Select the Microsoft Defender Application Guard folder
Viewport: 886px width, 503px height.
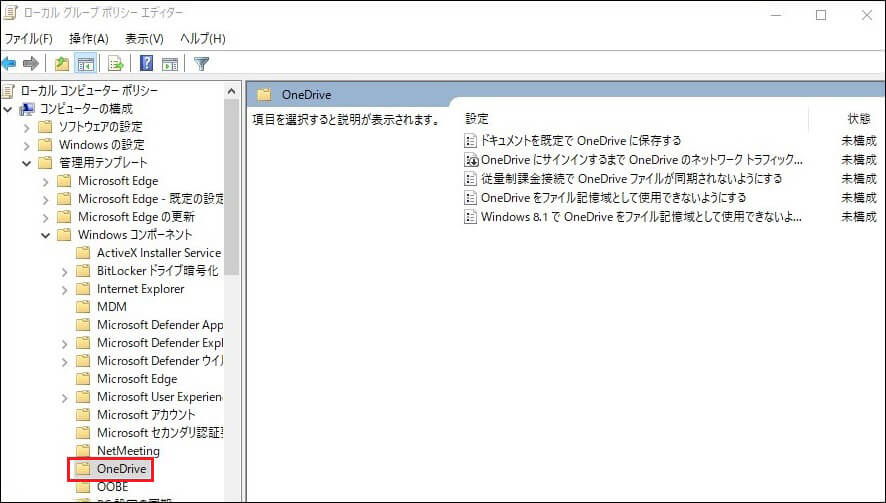click(x=160, y=324)
